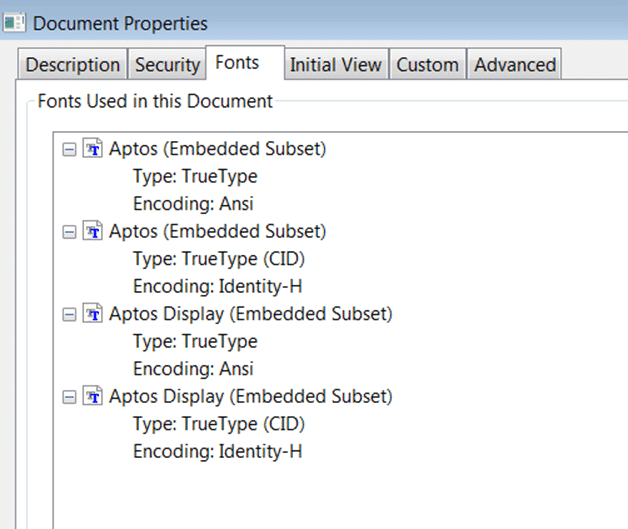Collapse the Aptos Display font with Identity-H encoding
Screen dimensions: 628x529
coord(69,397)
